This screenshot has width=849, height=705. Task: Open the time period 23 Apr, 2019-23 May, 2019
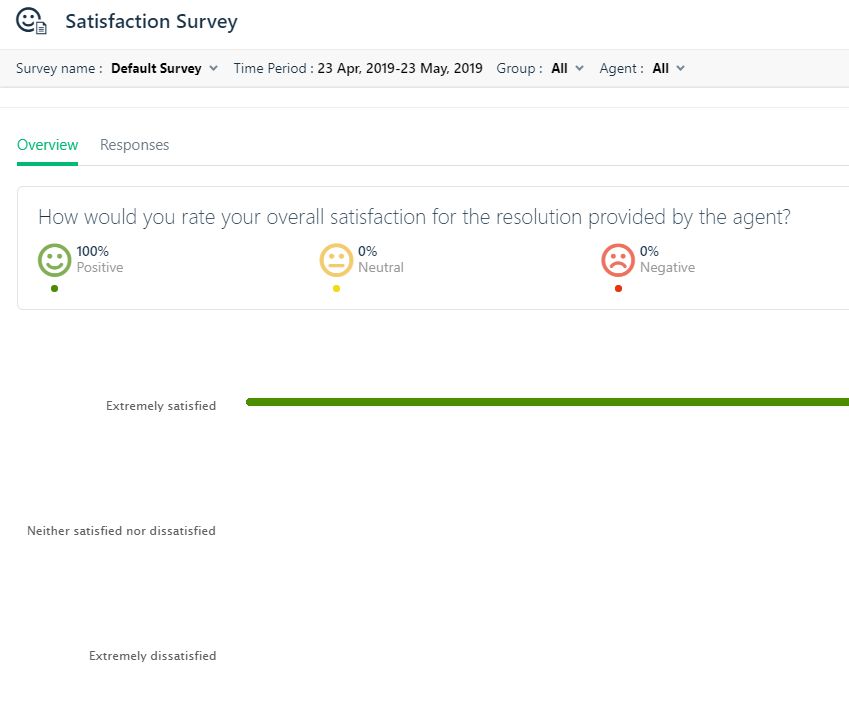click(400, 68)
